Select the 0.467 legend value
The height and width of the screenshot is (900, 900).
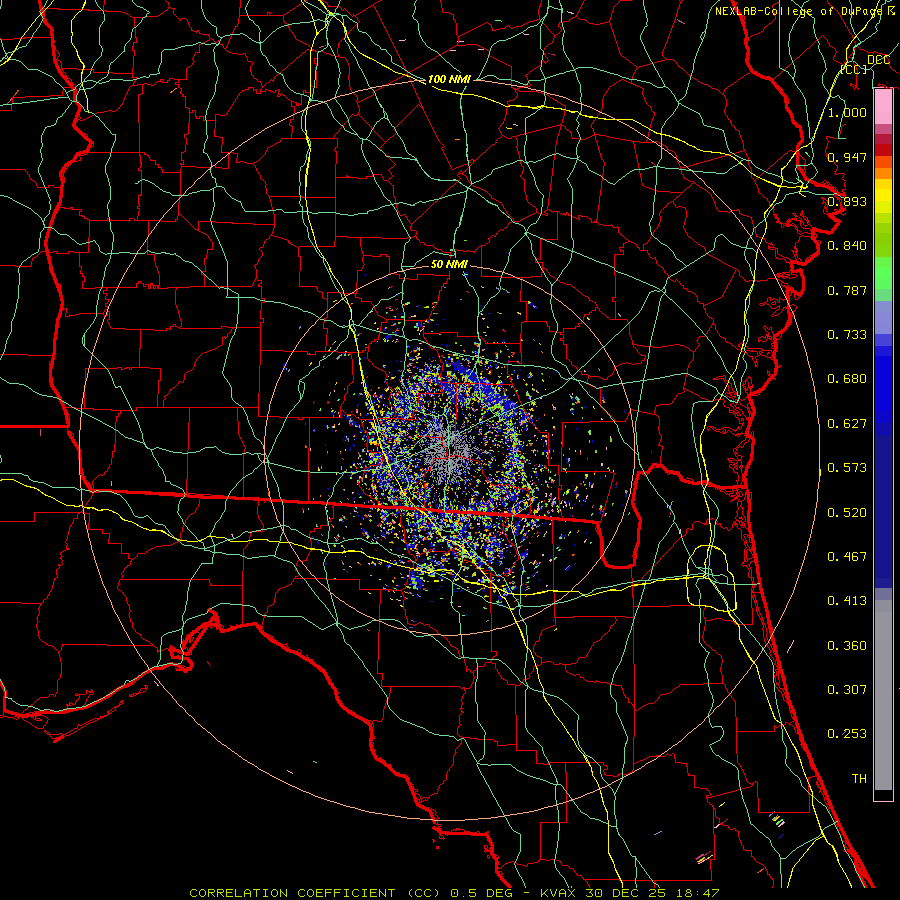[847, 557]
